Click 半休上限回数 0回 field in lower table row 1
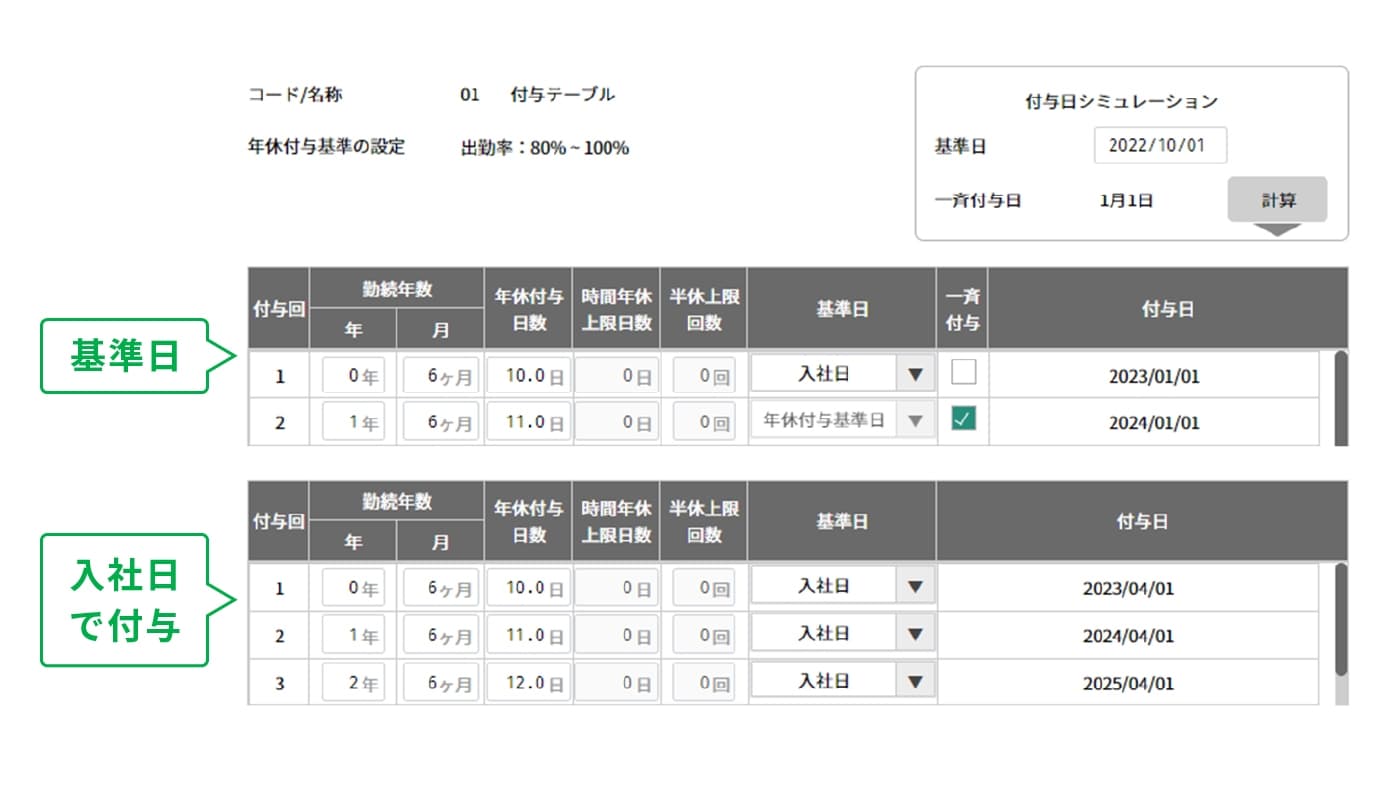Image resolution: width=1400 pixels, height=786 pixels. 704,588
